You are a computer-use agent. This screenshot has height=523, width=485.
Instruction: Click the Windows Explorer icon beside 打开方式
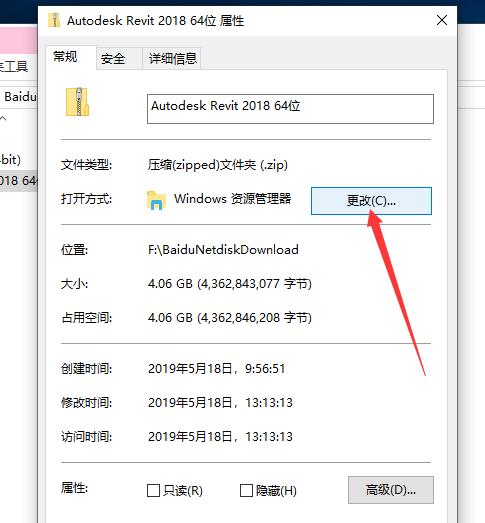(156, 200)
